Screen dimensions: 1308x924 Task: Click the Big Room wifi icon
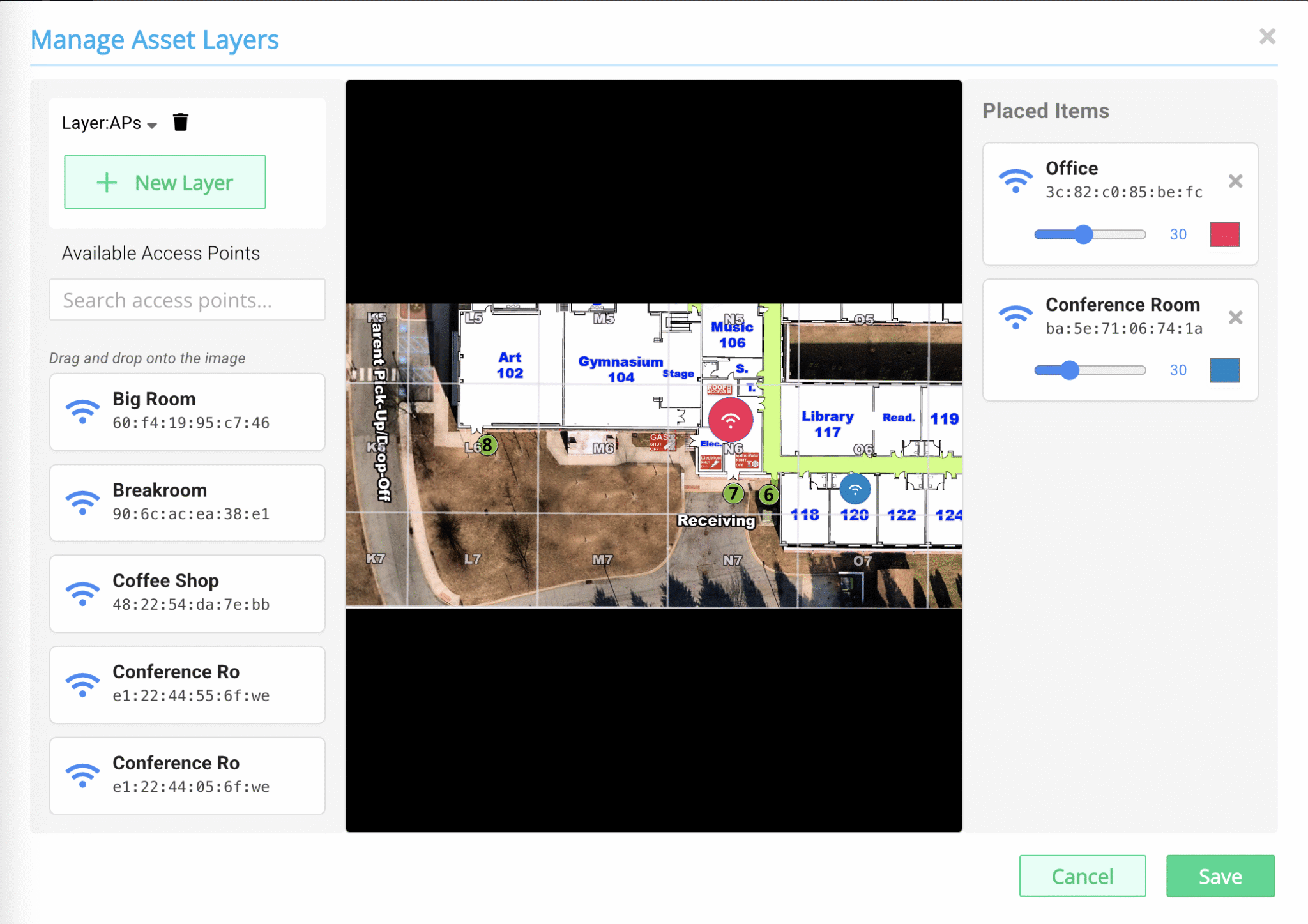pyautogui.click(x=83, y=411)
